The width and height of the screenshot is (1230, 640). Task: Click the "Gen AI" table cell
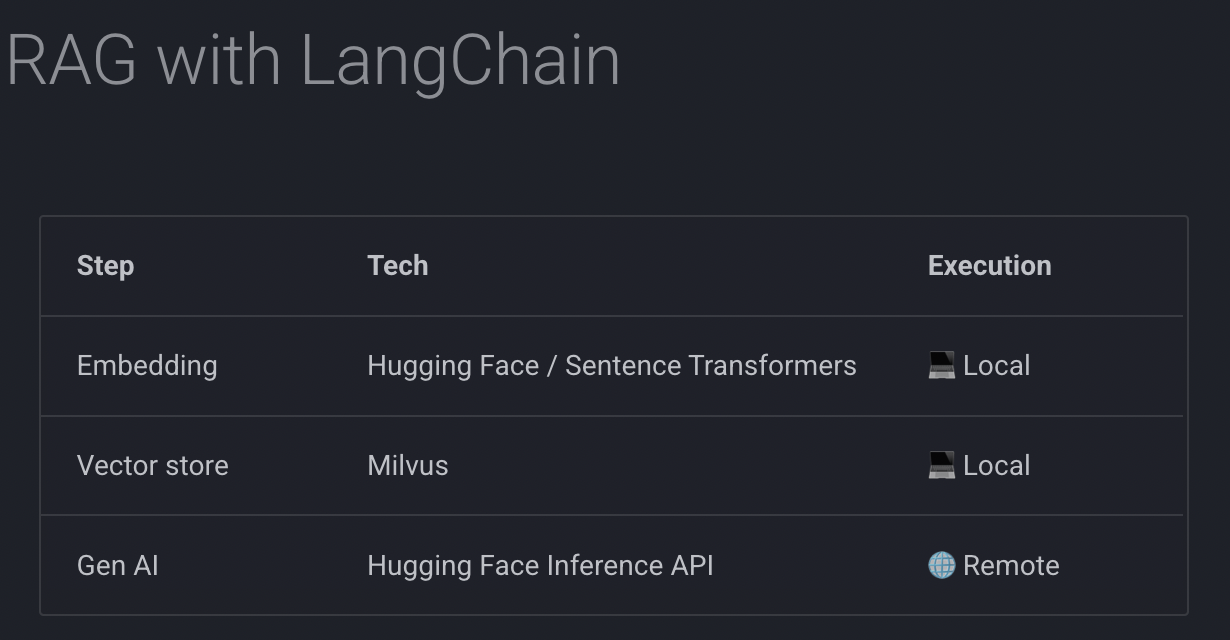(118, 566)
